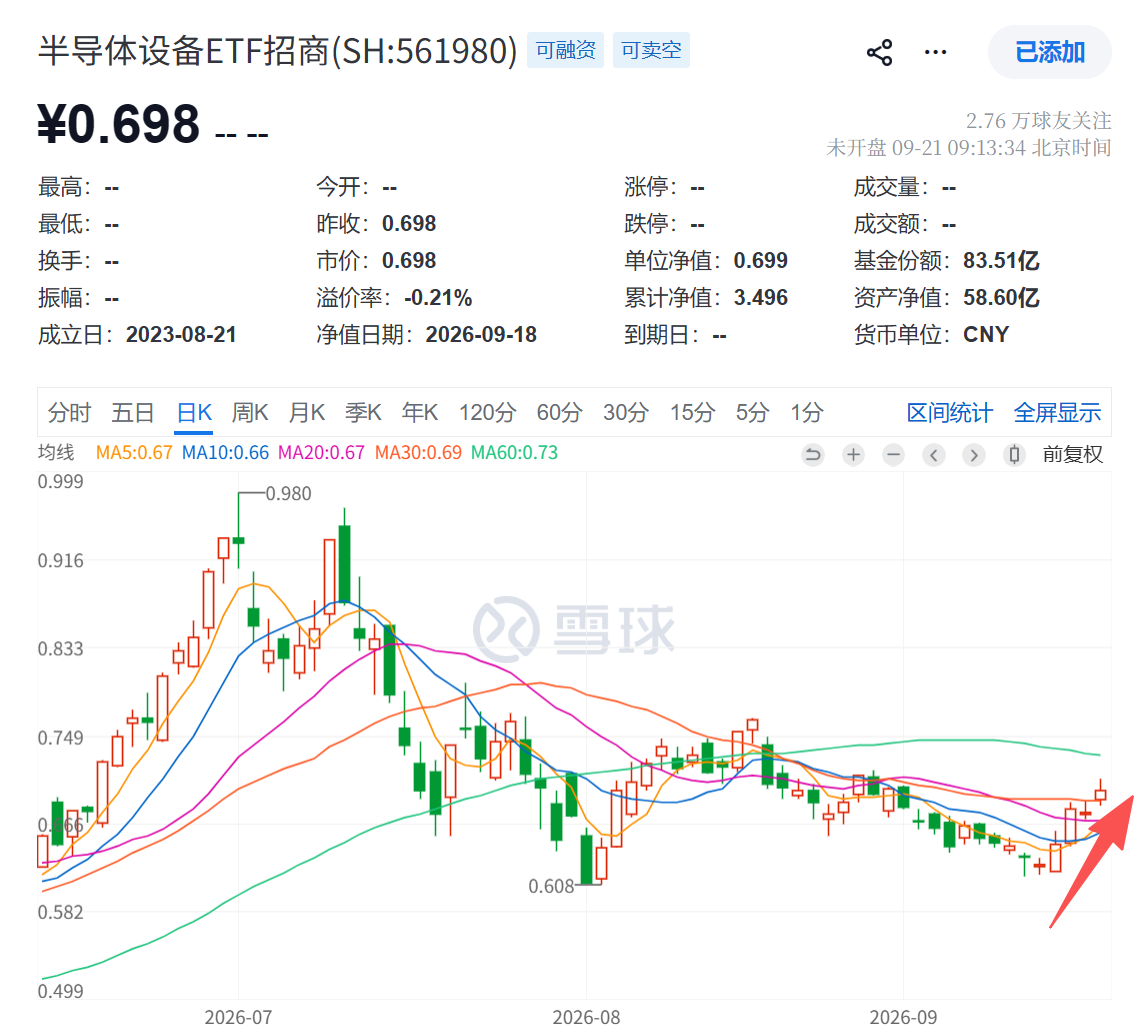
Task: Select the 日K tab
Action: 194,413
